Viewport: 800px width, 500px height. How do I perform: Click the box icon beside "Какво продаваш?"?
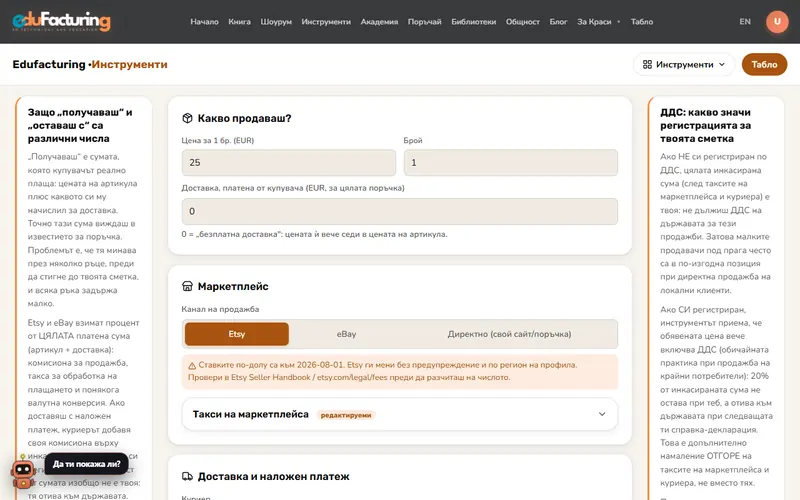click(187, 118)
